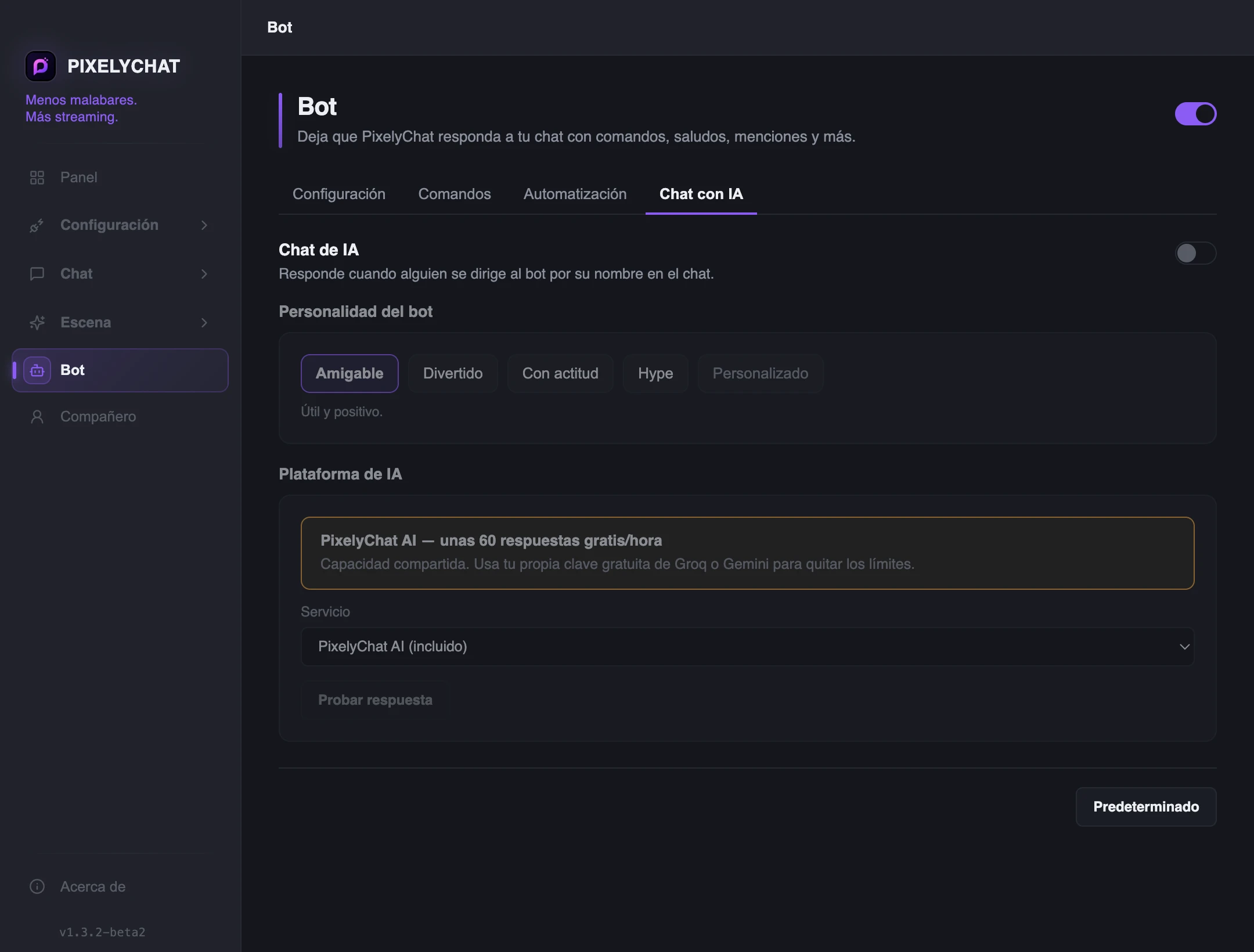This screenshot has height=952, width=1254.
Task: Expand the Chat sidebar chevron
Action: (x=204, y=274)
